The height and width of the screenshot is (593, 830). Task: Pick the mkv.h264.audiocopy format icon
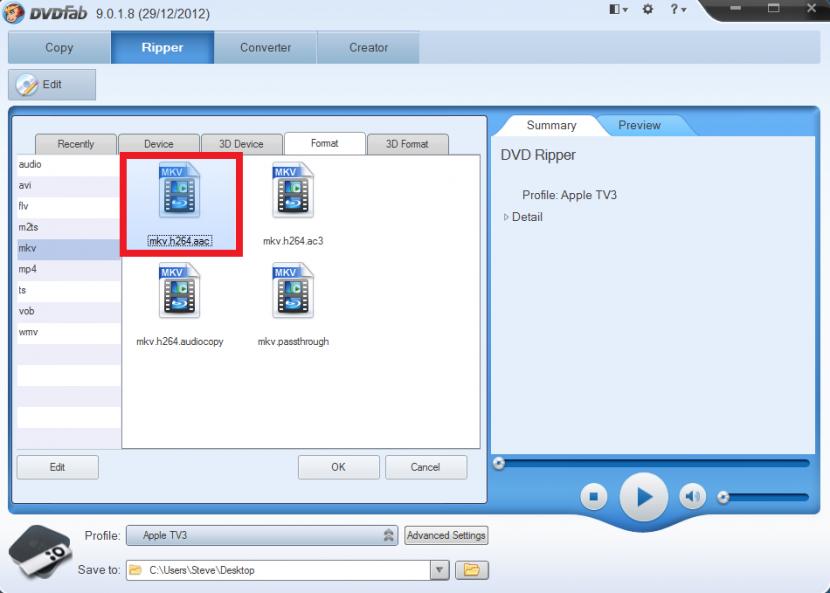pos(179,292)
